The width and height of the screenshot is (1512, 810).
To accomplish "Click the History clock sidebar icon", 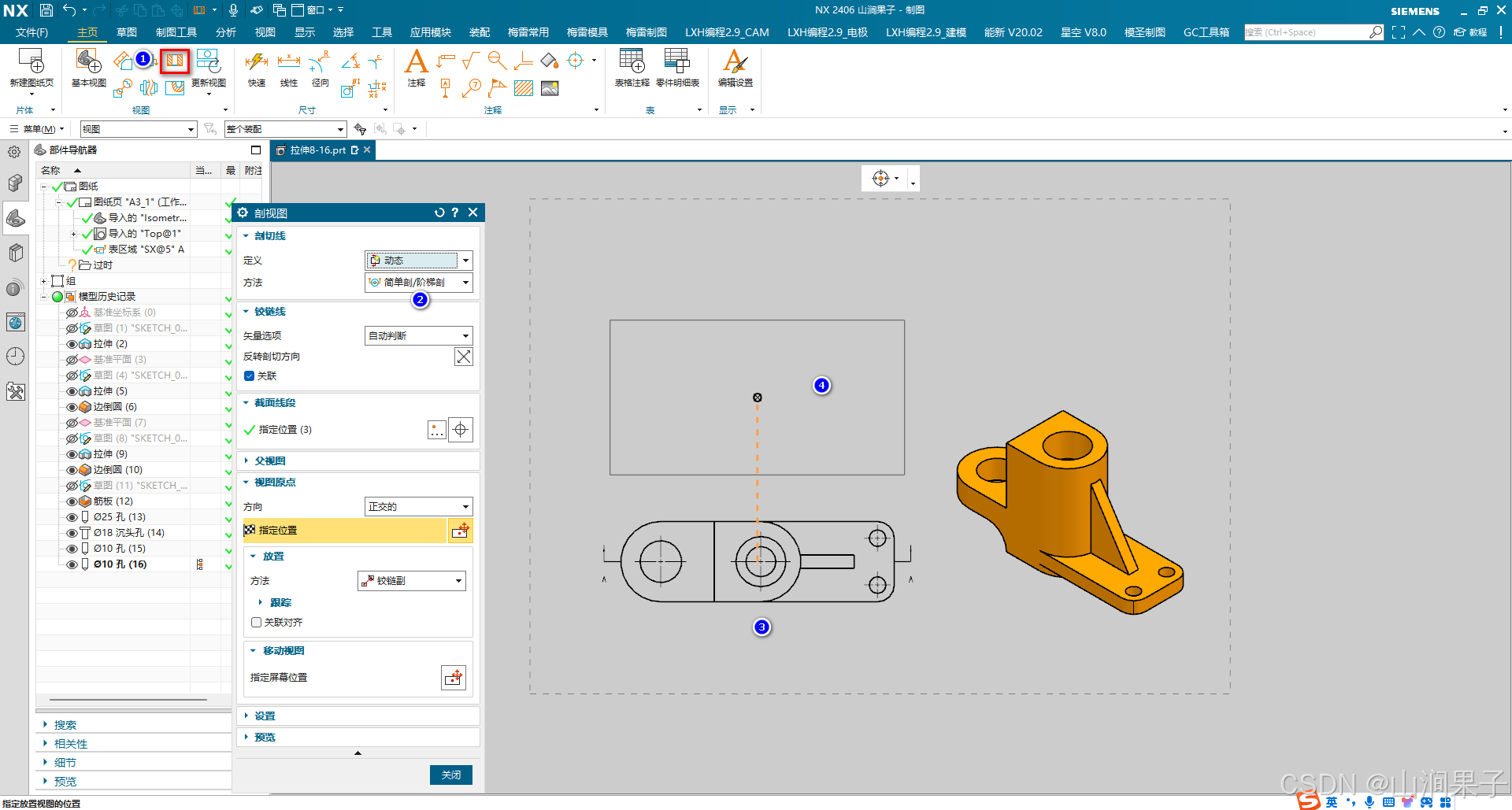I will click(15, 357).
